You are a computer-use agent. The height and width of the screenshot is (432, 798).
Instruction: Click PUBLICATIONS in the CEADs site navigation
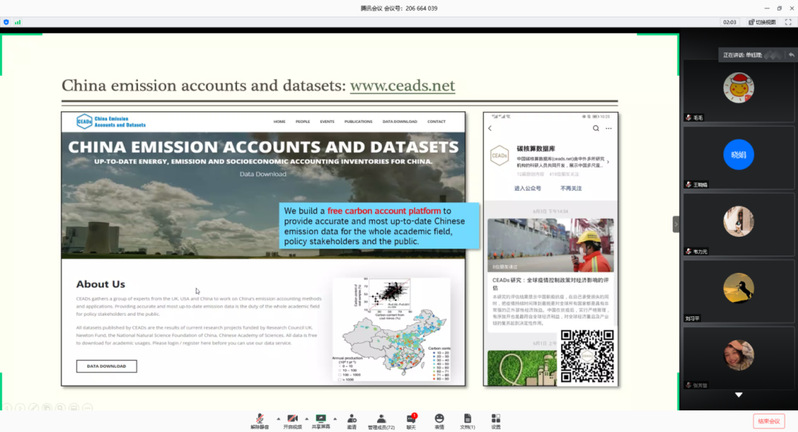point(358,122)
